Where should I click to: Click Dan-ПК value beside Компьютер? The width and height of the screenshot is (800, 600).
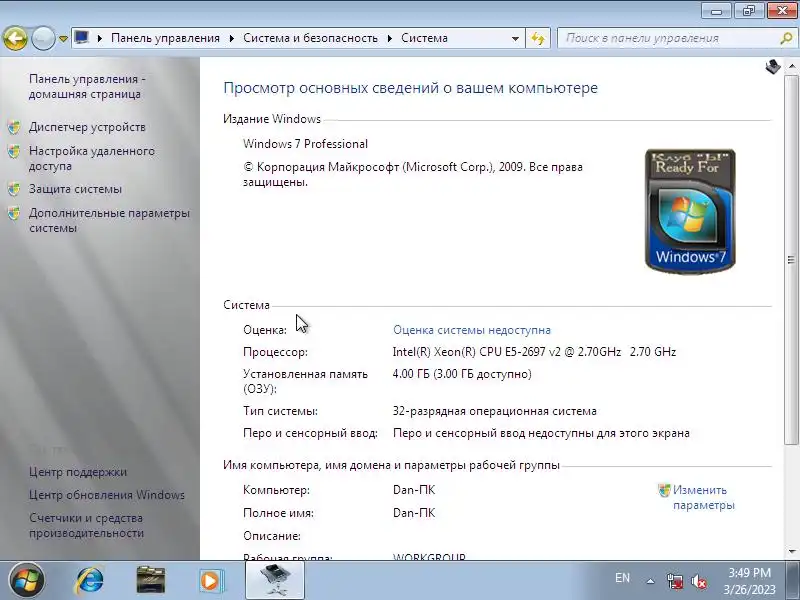pos(414,490)
